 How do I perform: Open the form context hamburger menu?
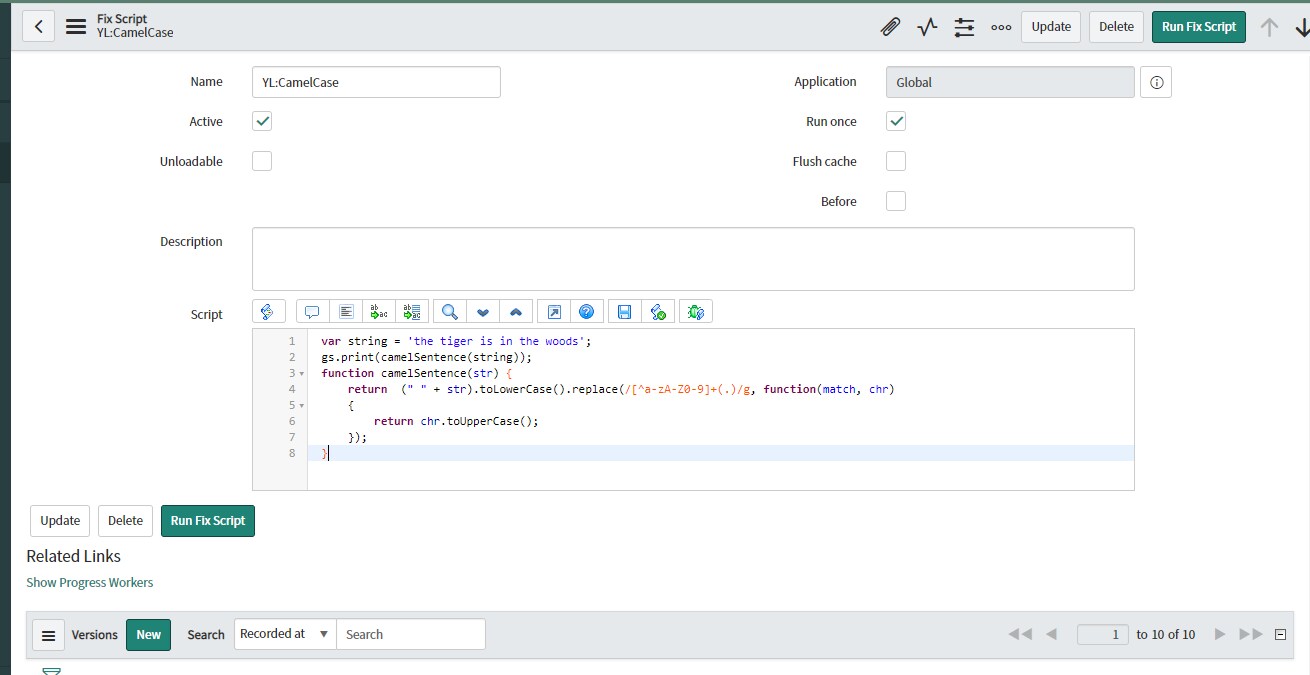point(76,27)
